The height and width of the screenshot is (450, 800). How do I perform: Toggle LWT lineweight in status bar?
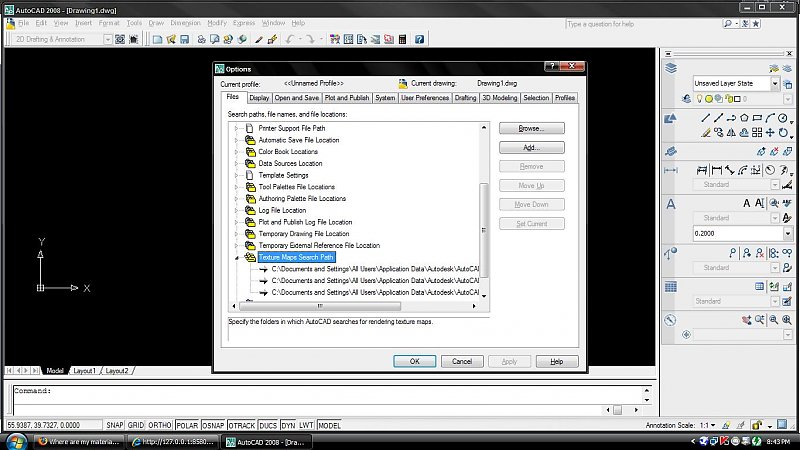pyautogui.click(x=306, y=425)
